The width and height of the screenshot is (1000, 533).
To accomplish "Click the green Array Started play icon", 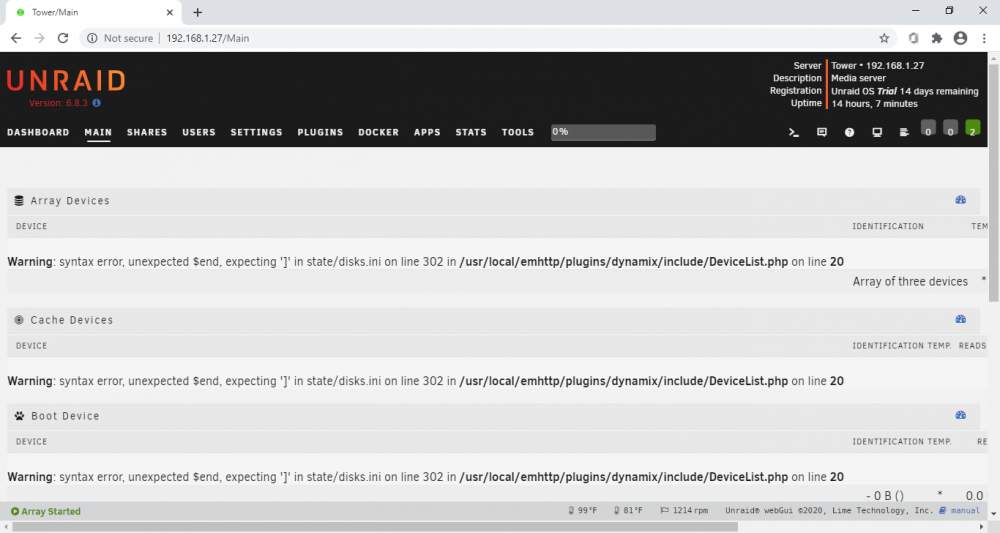I will [15, 511].
